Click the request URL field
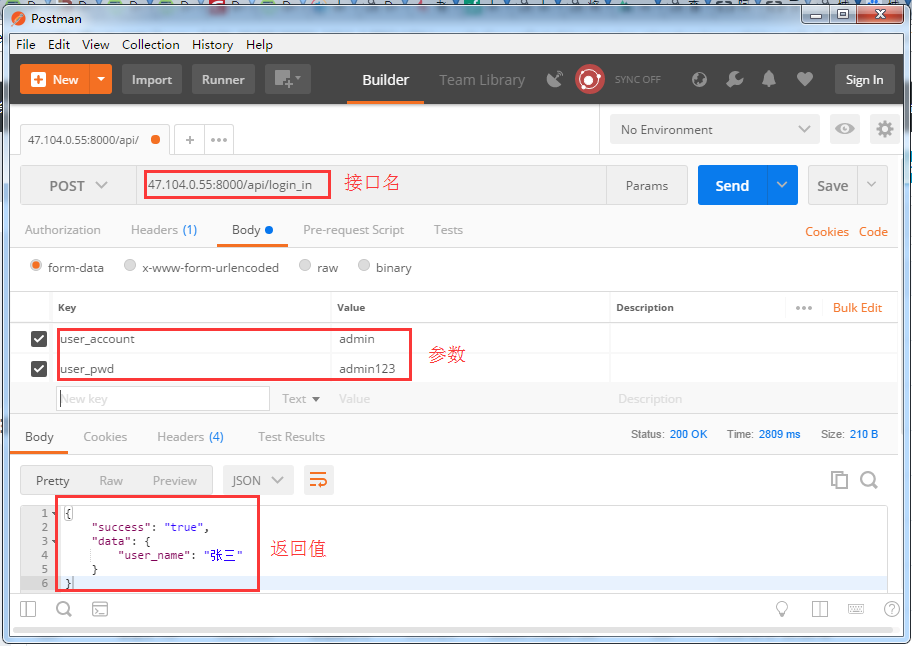The width and height of the screenshot is (912, 646). pyautogui.click(x=372, y=185)
